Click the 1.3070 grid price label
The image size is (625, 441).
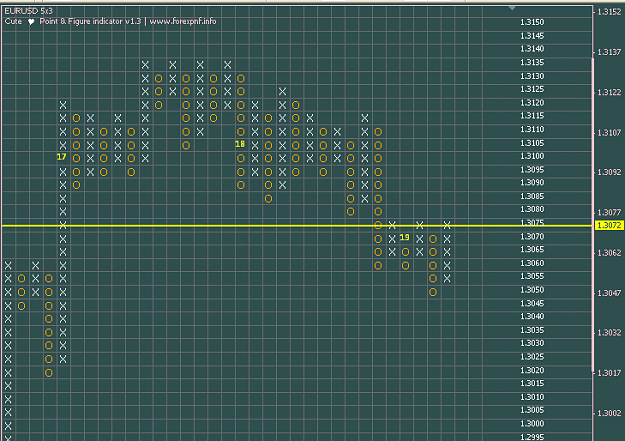(532, 236)
